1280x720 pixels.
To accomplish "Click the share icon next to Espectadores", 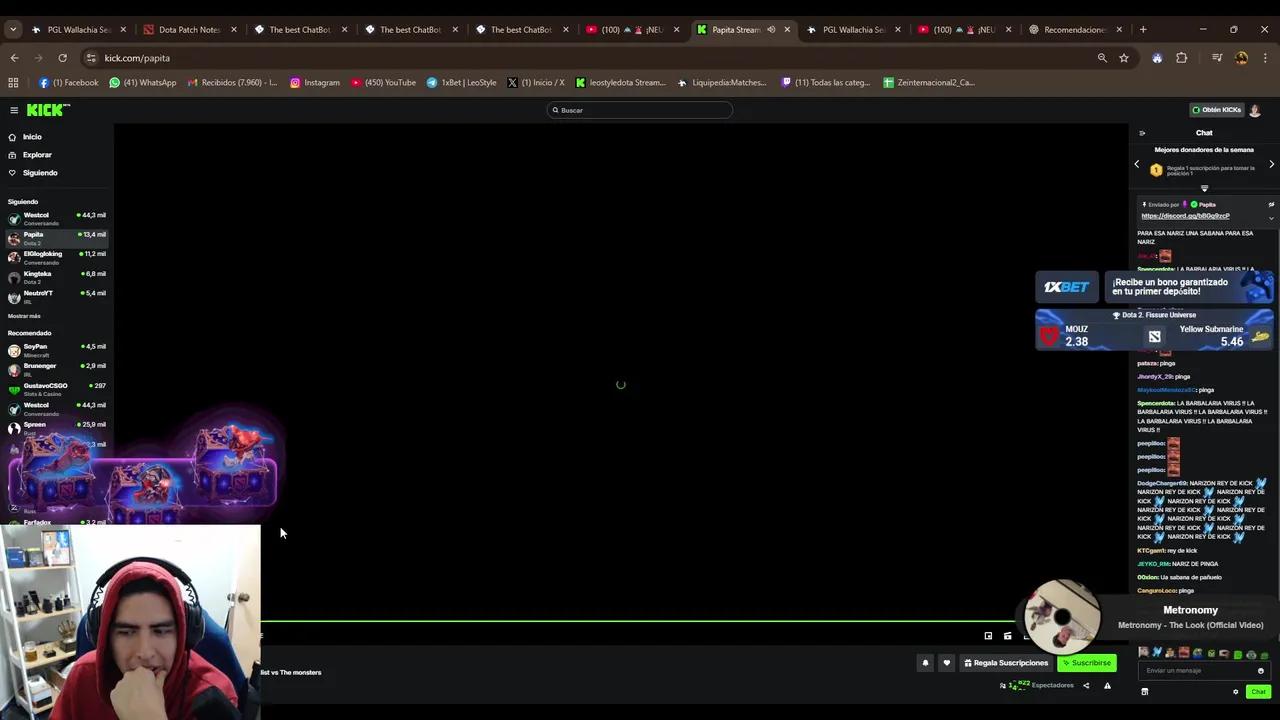I will (x=1086, y=686).
